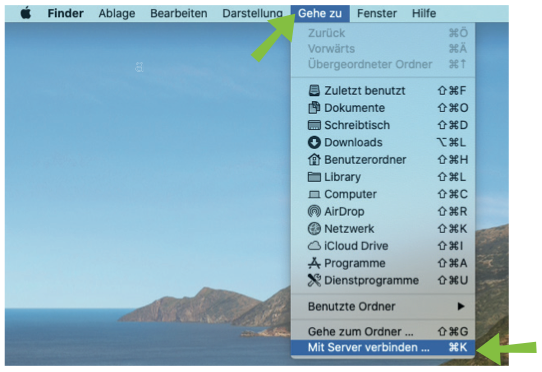Click the iCloud Drive cloud icon
Viewport: 542px width, 372px height.
[x=314, y=246]
